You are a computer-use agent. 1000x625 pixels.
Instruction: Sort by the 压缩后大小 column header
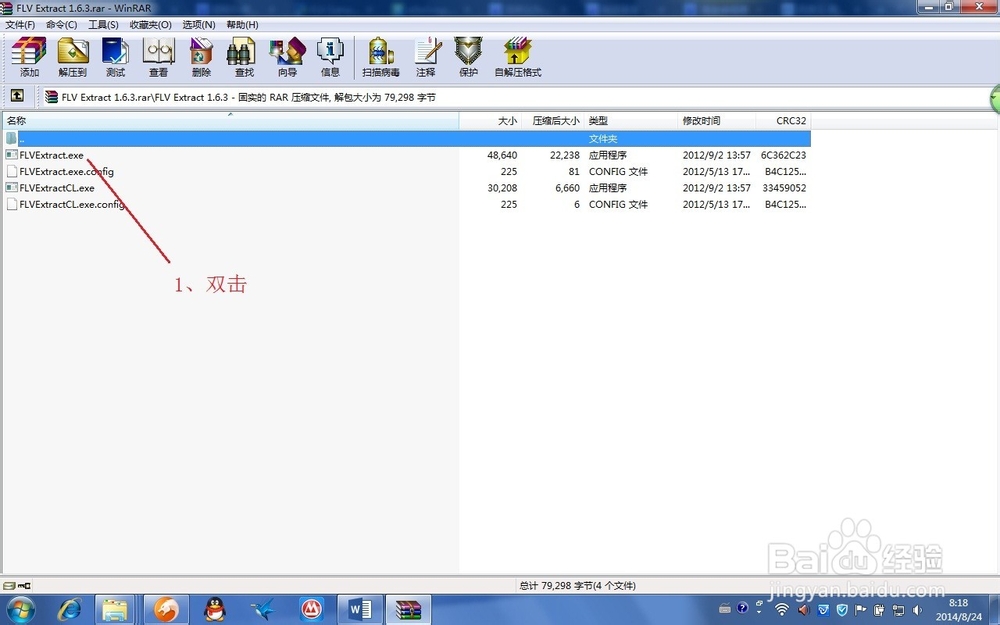552,121
